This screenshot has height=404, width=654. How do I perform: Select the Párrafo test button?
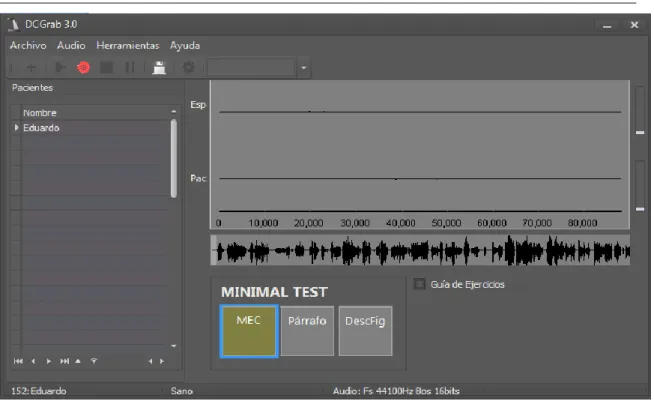point(307,331)
